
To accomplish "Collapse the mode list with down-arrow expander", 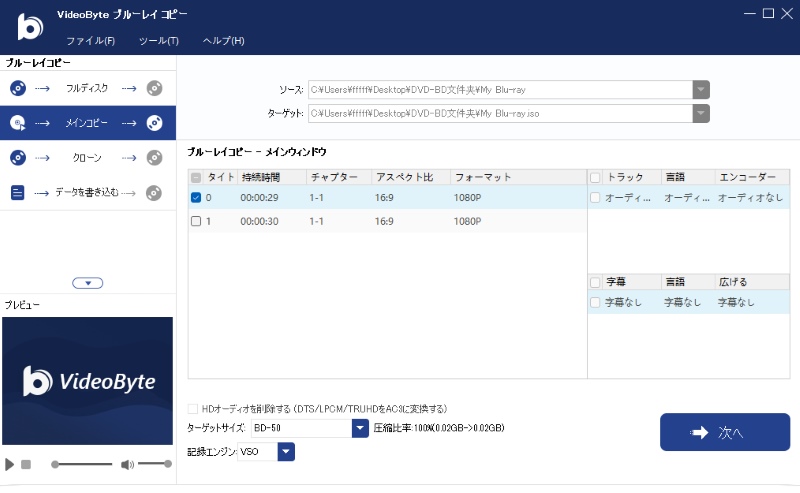I will click(x=88, y=283).
